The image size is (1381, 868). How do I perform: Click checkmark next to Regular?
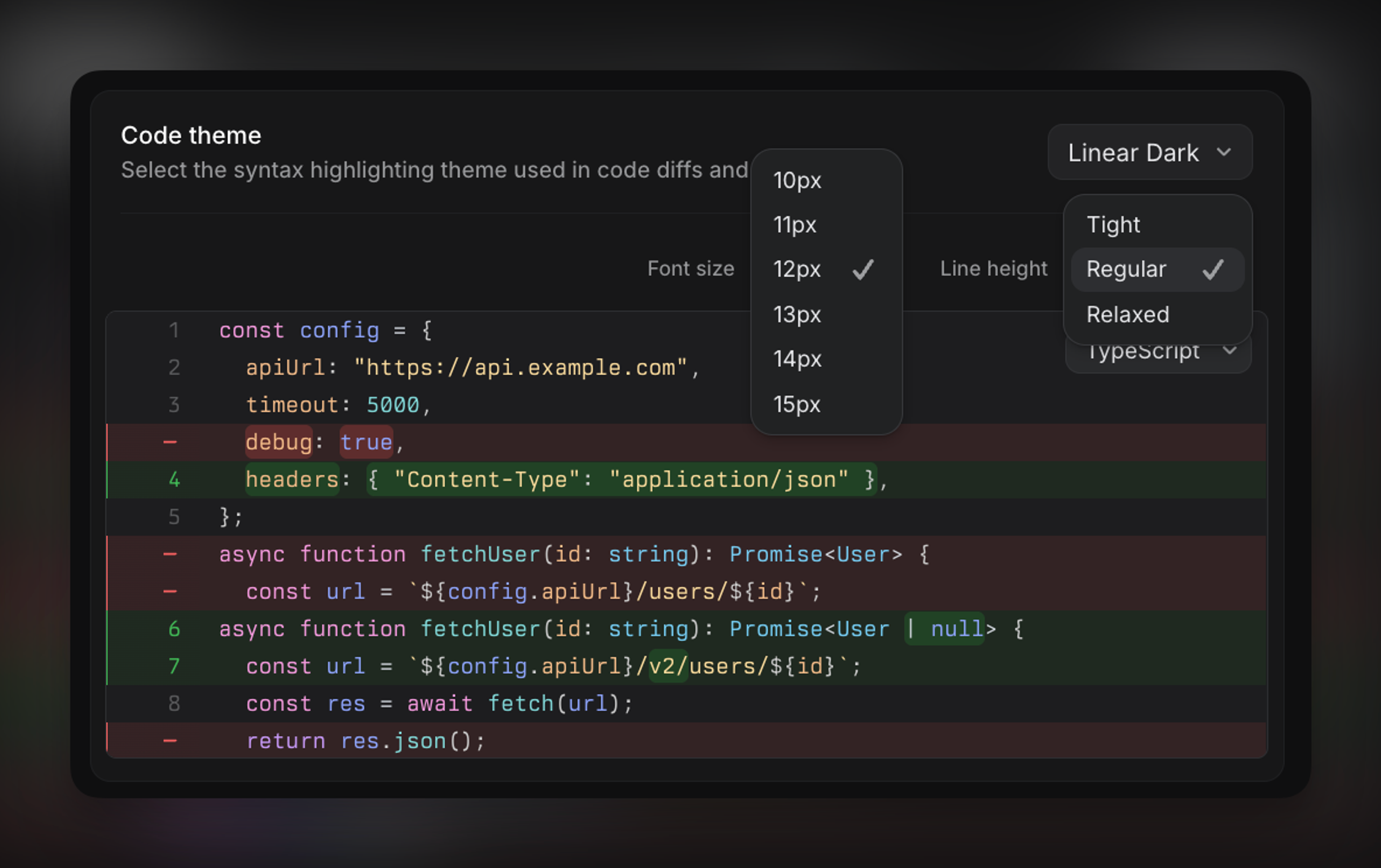(1214, 270)
